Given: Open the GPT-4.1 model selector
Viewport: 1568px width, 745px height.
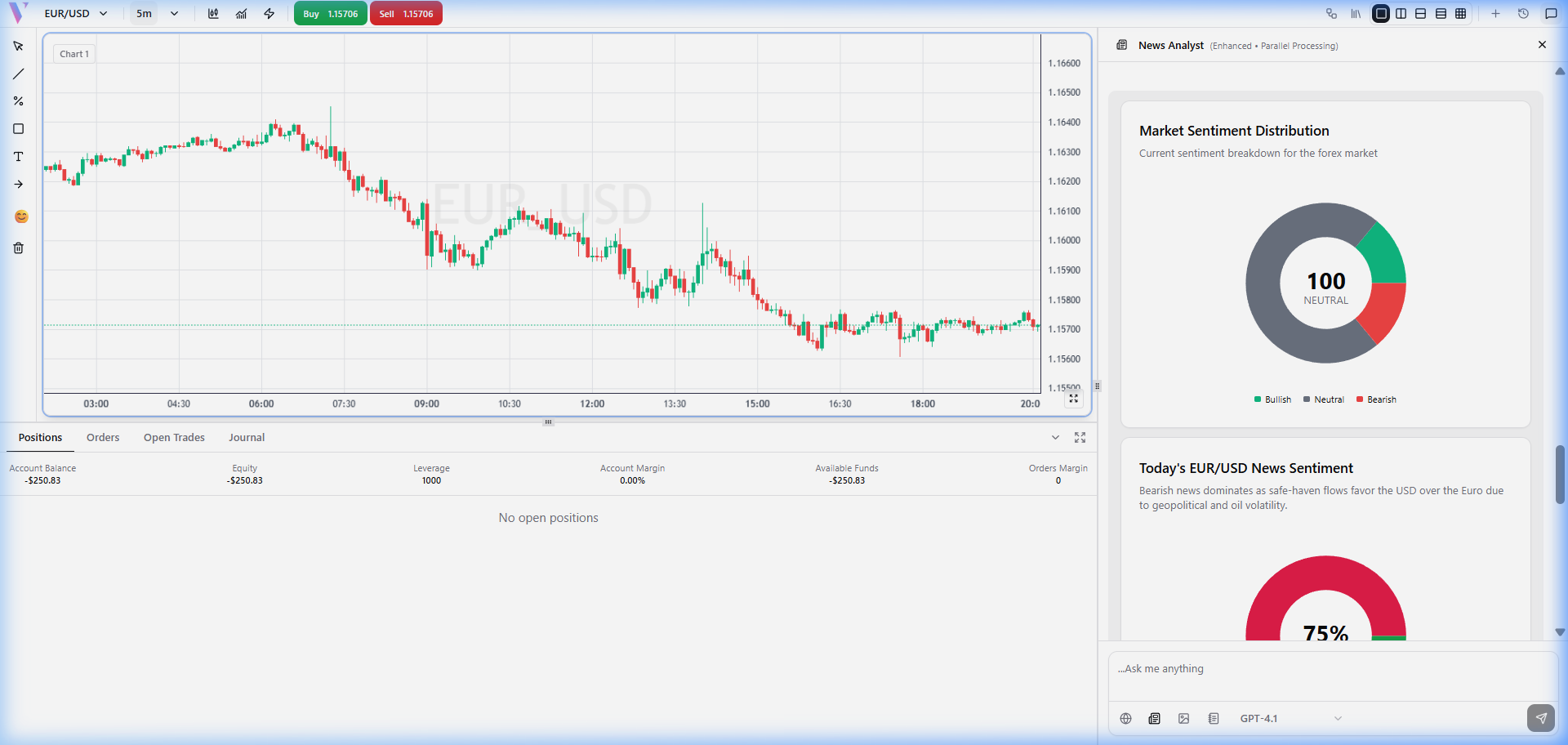Looking at the screenshot, I should click(1290, 719).
